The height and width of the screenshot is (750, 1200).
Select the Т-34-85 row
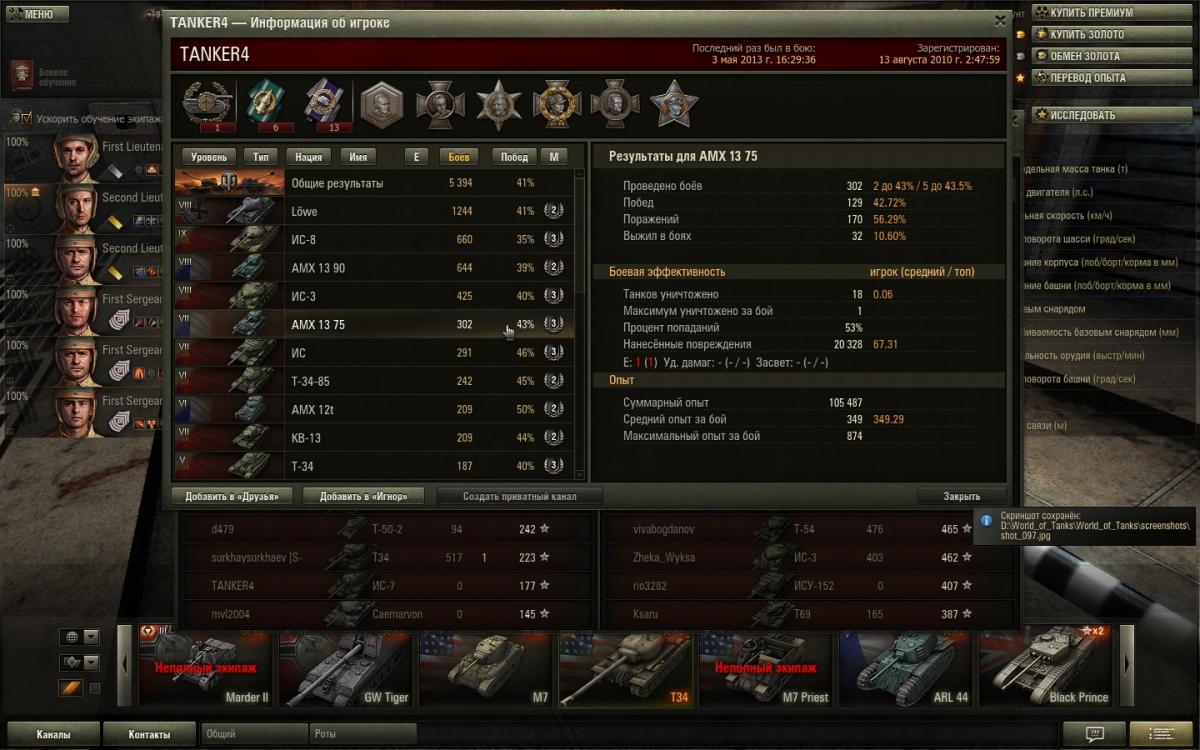click(374, 381)
